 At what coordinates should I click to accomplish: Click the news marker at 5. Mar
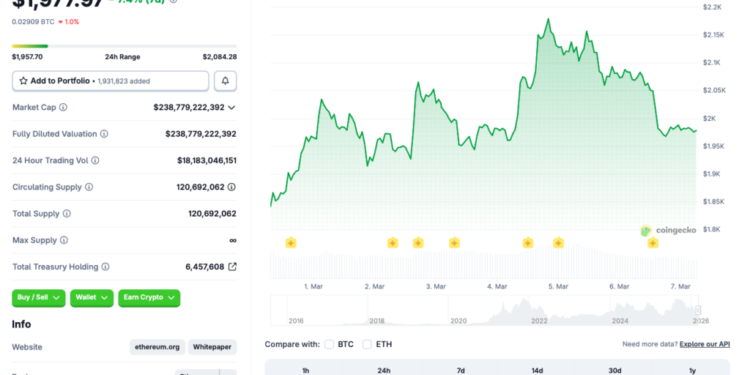point(558,243)
